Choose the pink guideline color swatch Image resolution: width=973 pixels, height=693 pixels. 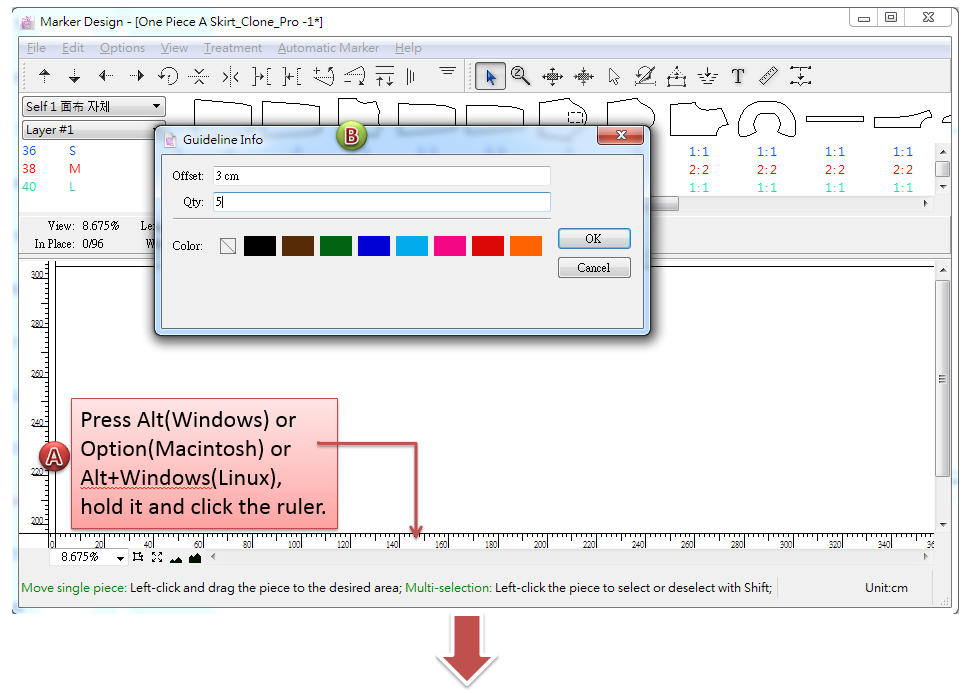tap(450, 246)
